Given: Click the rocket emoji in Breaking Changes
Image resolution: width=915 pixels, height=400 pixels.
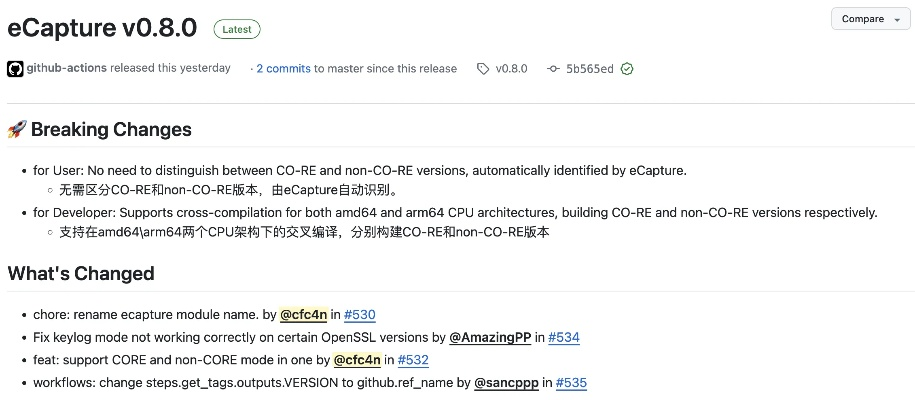Looking at the screenshot, I should [x=17, y=130].
